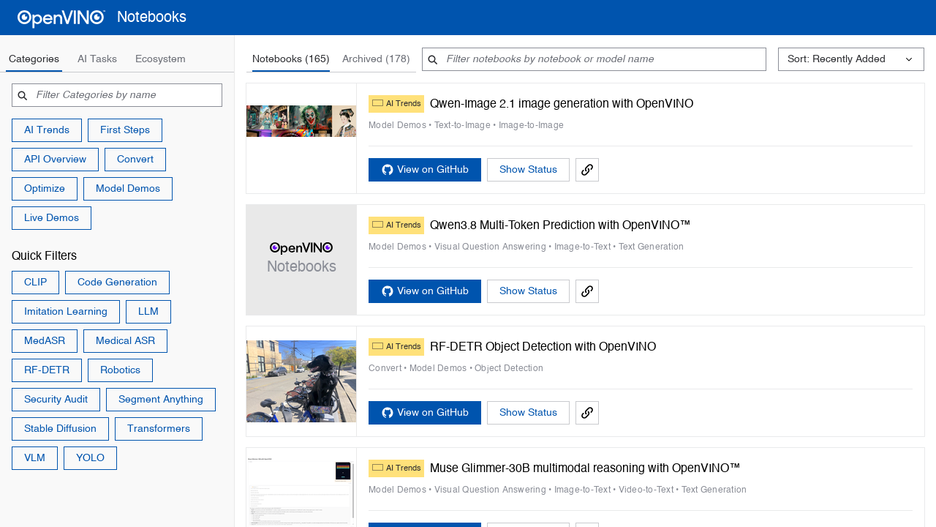Open Muse Glimmer-30B notebook thumbnail
Viewport: 936px width, 527px height.
pos(301,489)
